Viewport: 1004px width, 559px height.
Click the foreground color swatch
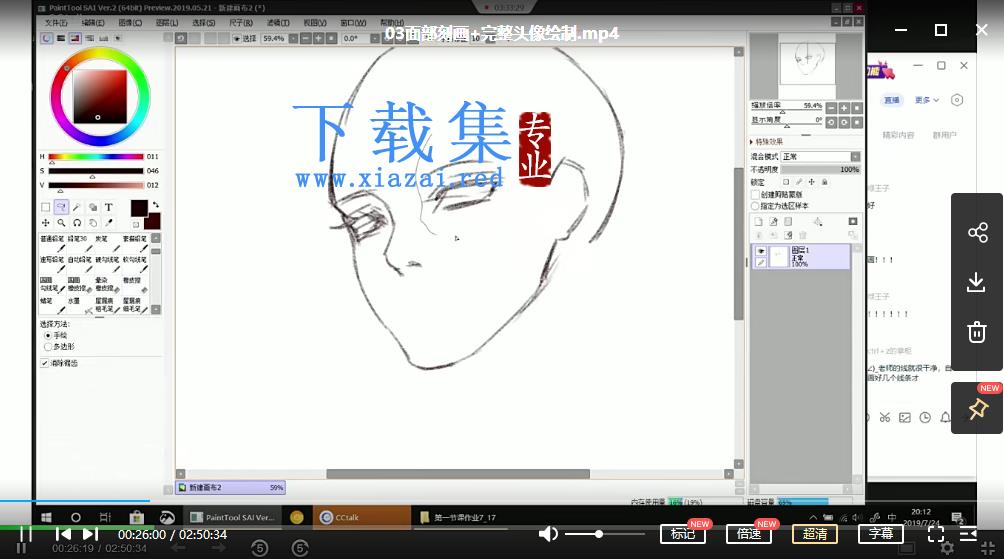(139, 207)
